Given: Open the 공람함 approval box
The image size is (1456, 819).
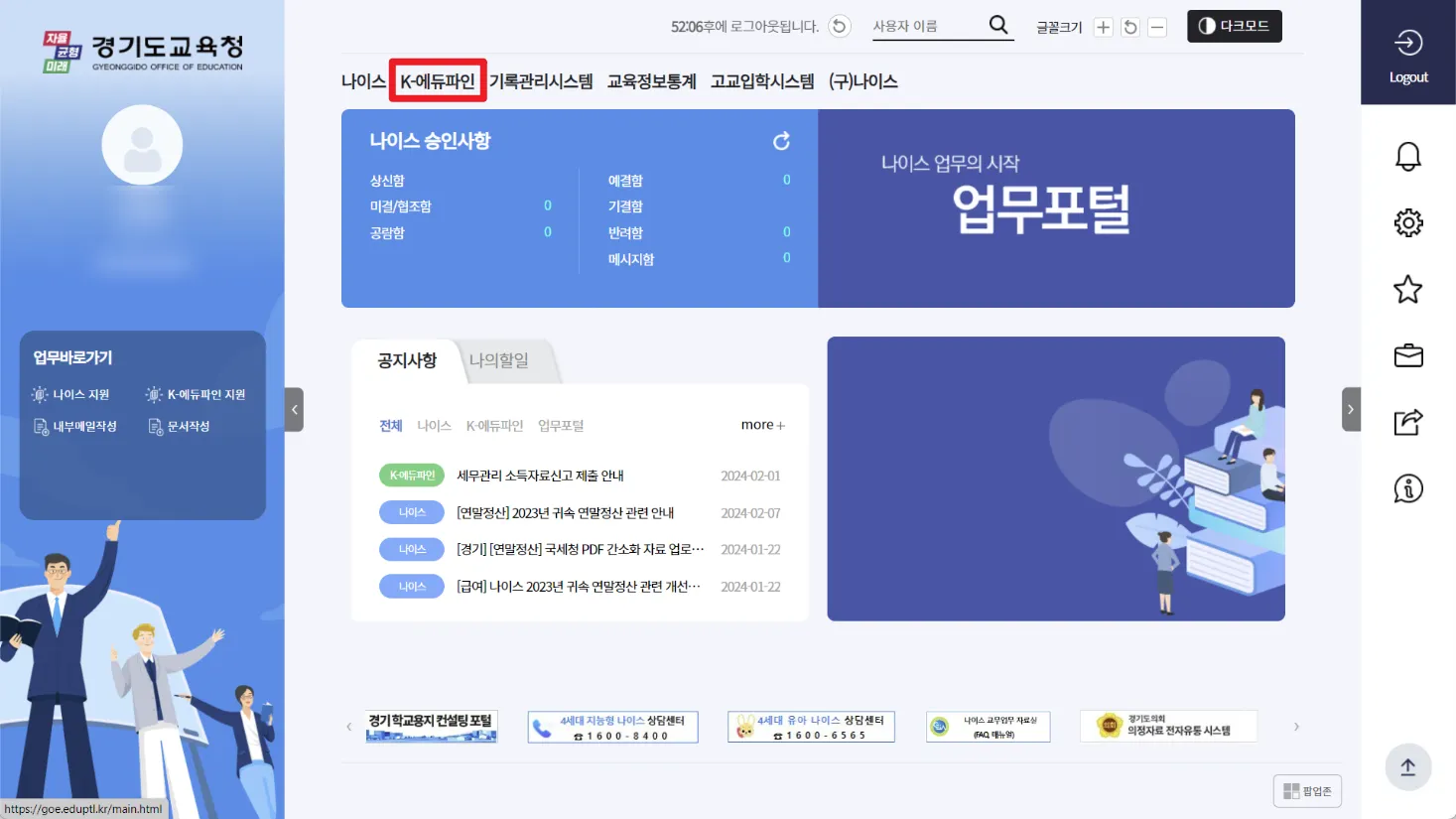Looking at the screenshot, I should click(x=387, y=233).
